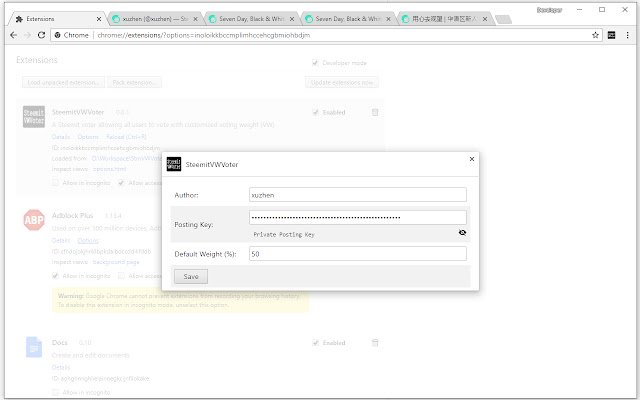640x400 pixels.
Task: Close the SteemitVWVoter options dialog
Action: (472, 159)
